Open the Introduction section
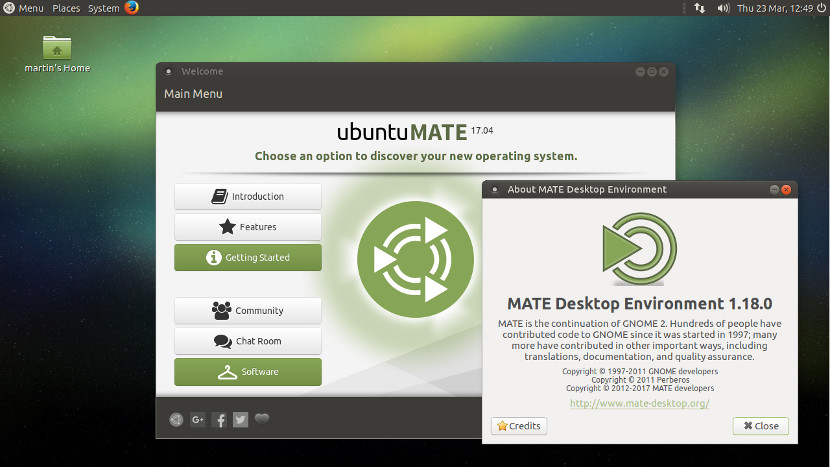Image resolution: width=830 pixels, height=467 pixels. point(248,197)
